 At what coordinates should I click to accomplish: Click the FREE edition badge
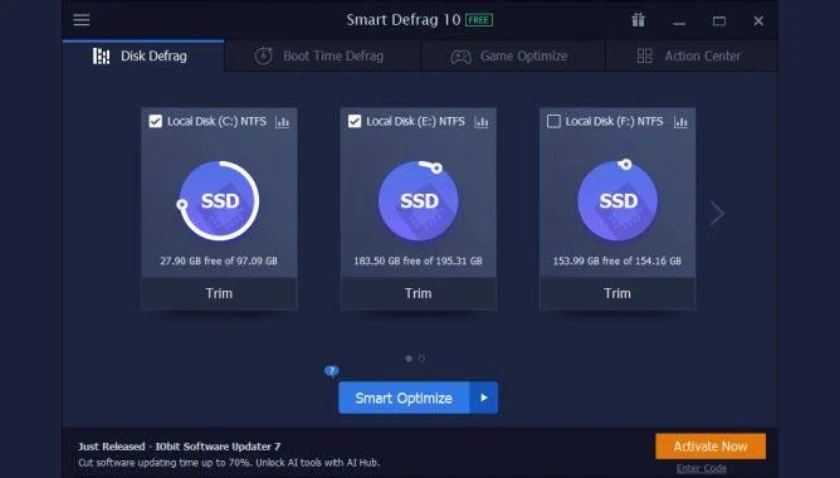[x=479, y=20]
